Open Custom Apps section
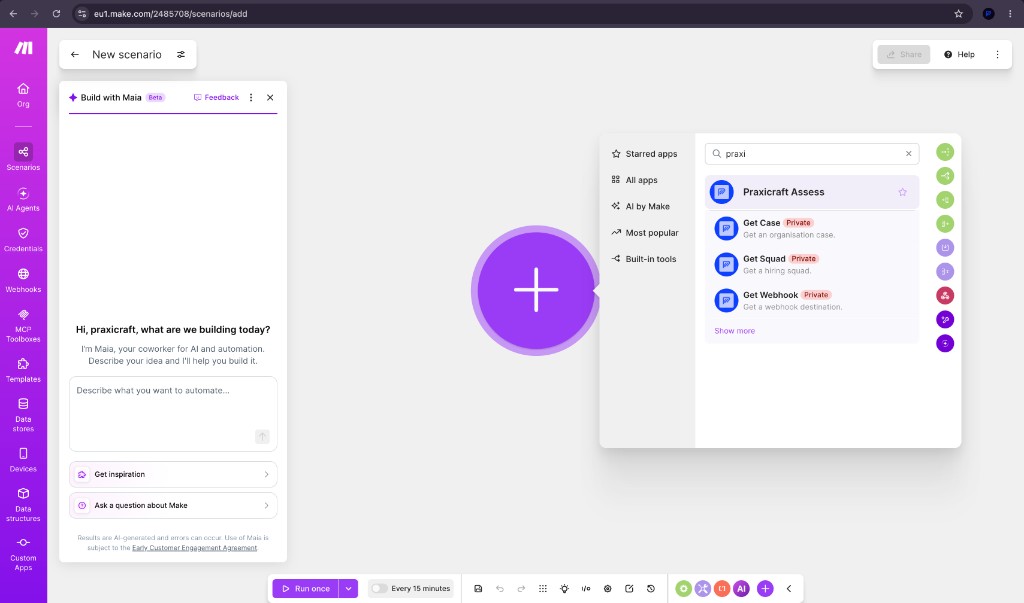The width and height of the screenshot is (1024, 603). [x=23, y=554]
